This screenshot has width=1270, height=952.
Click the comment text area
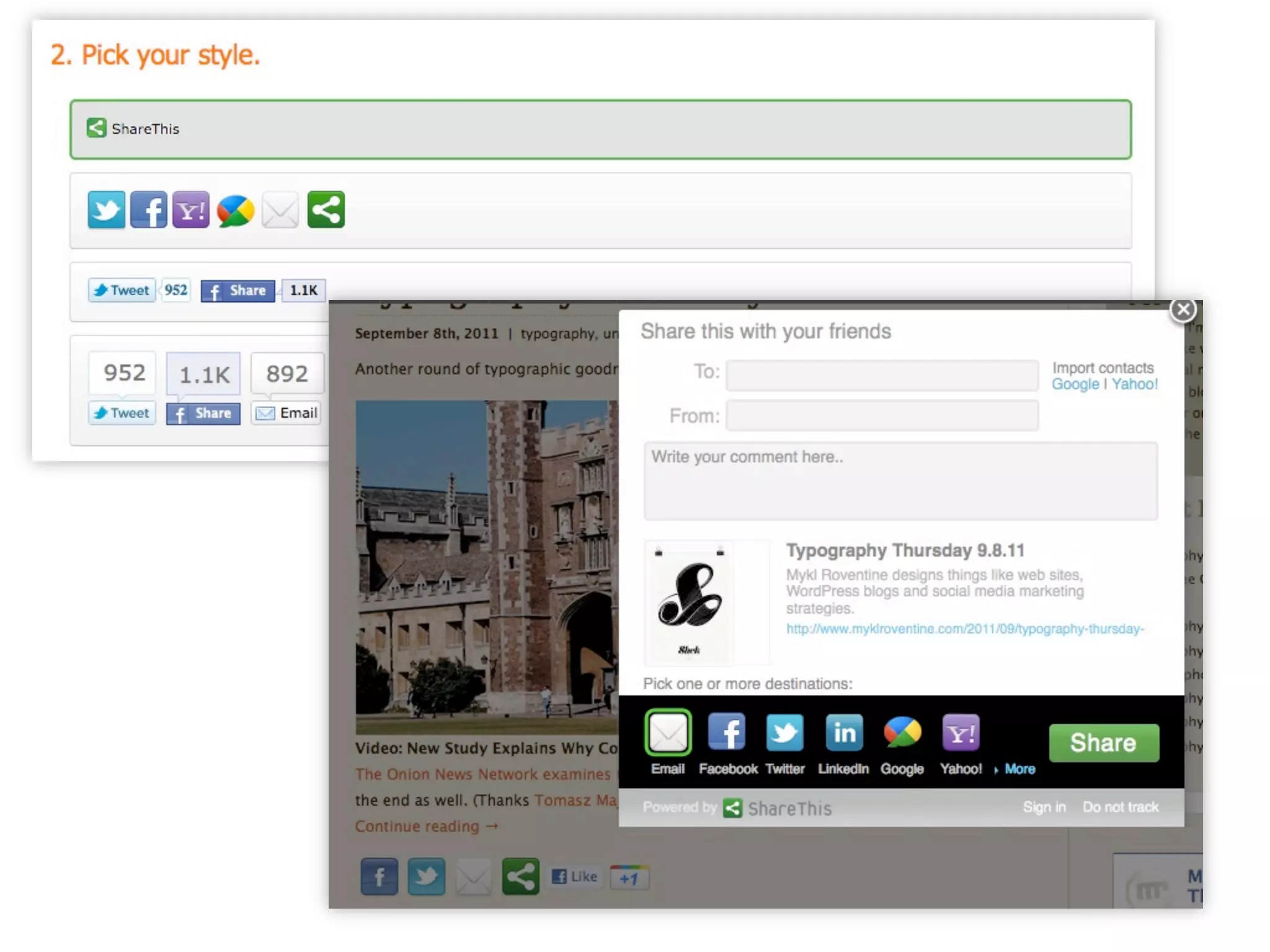[x=900, y=481]
